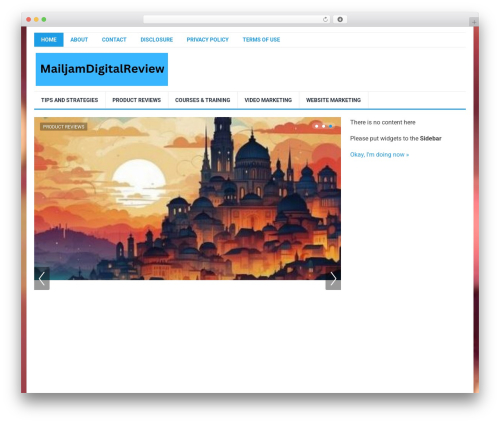Open the Home menu item

pyautogui.click(x=49, y=40)
